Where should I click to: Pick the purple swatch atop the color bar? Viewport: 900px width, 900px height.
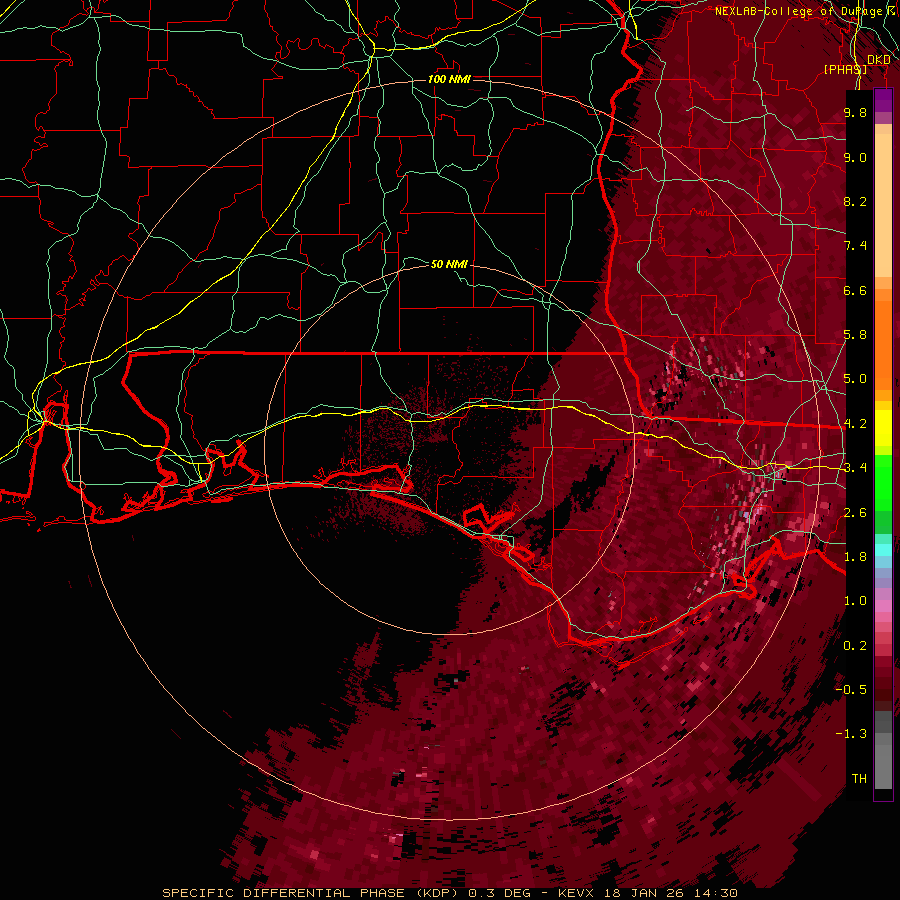883,100
